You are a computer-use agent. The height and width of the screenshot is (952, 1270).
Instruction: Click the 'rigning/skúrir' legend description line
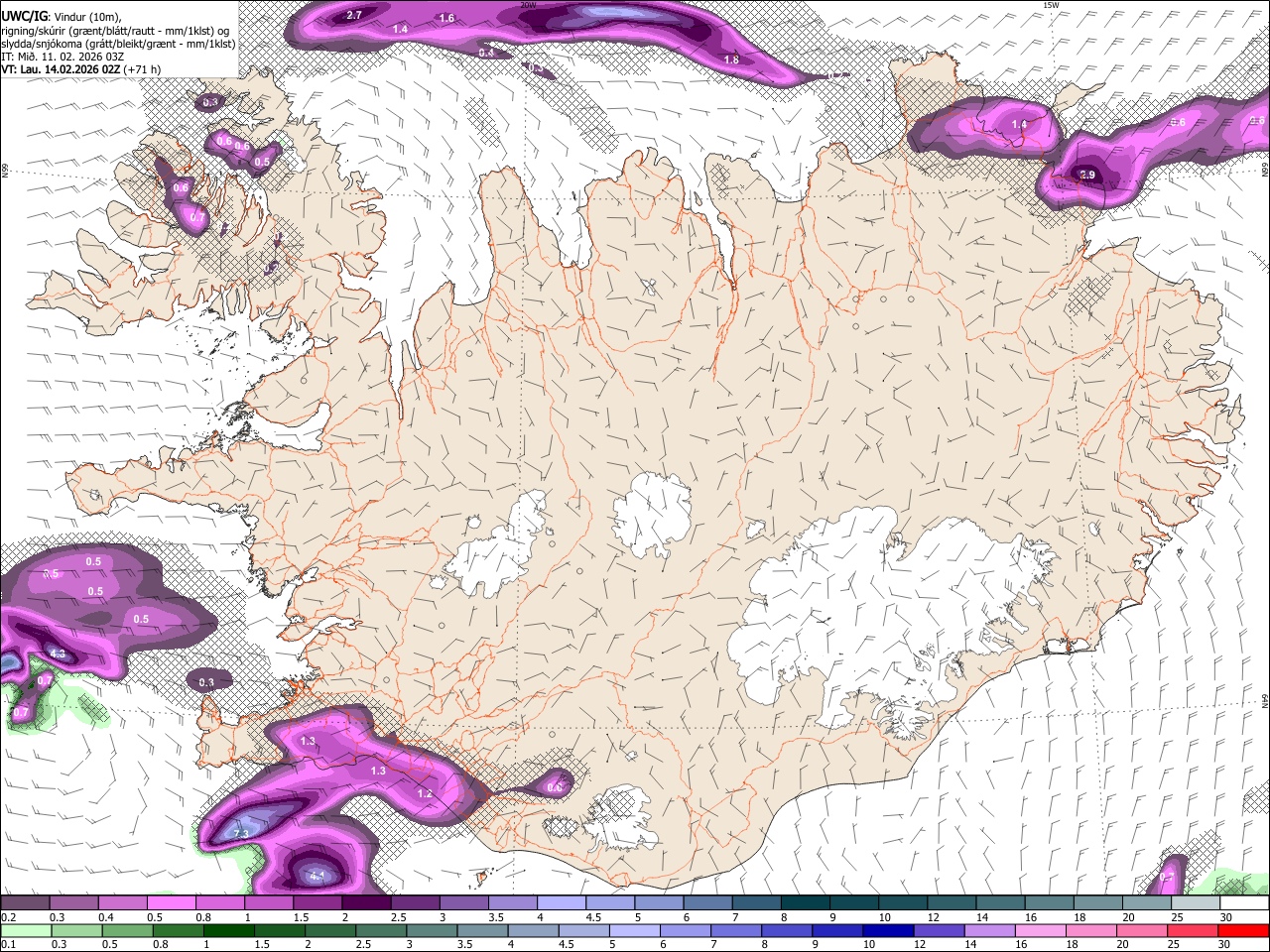[115, 30]
